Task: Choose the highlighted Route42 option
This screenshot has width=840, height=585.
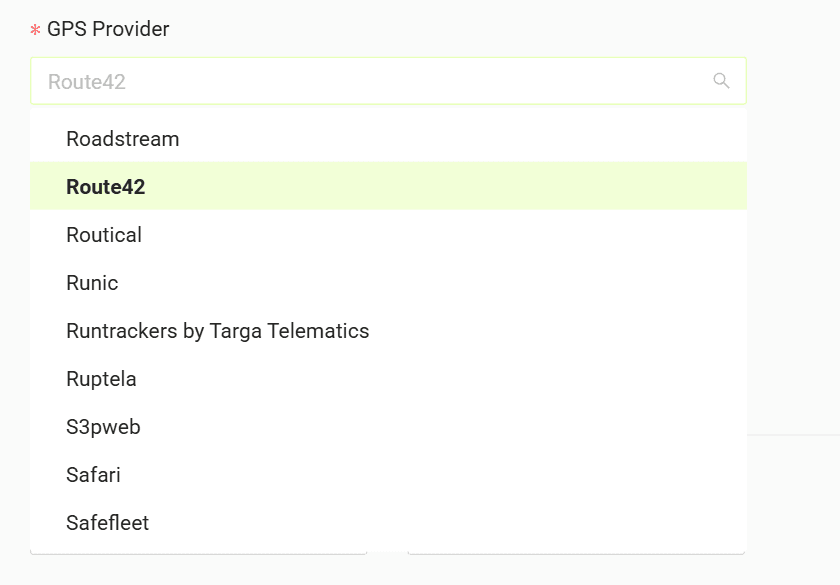Action: pos(388,186)
